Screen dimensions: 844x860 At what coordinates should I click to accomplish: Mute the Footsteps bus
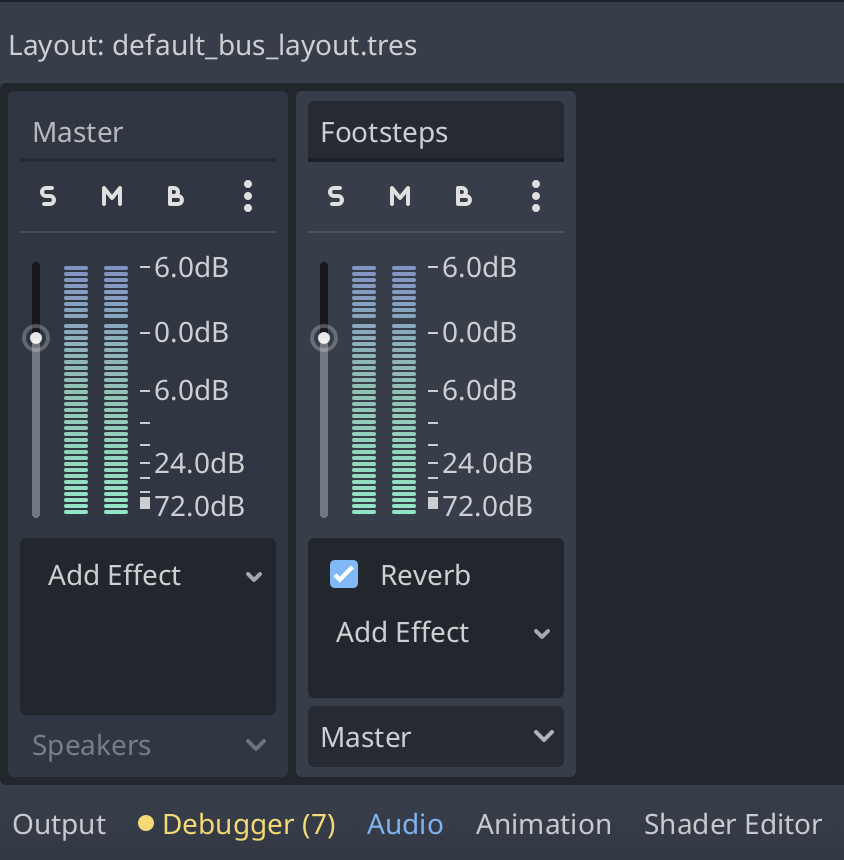click(x=400, y=196)
